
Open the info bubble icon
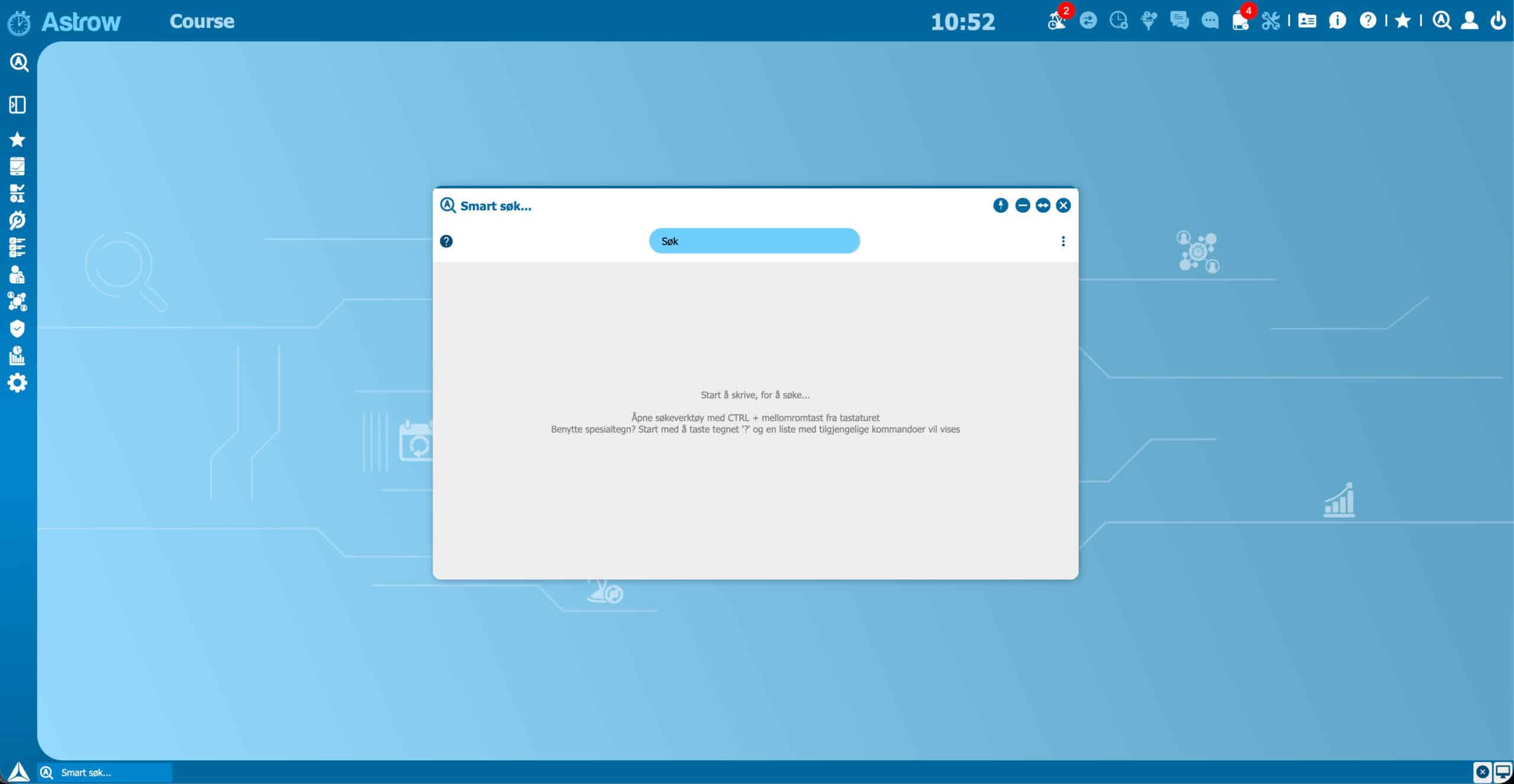pyautogui.click(x=1337, y=21)
